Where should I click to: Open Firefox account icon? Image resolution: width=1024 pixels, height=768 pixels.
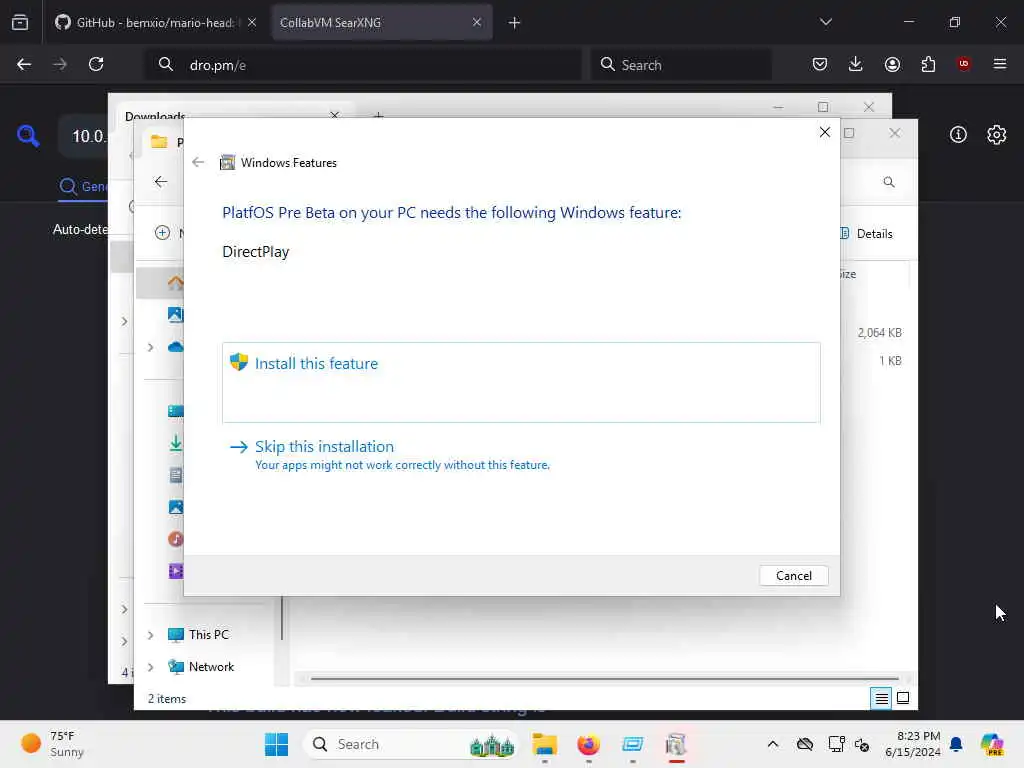point(892,64)
